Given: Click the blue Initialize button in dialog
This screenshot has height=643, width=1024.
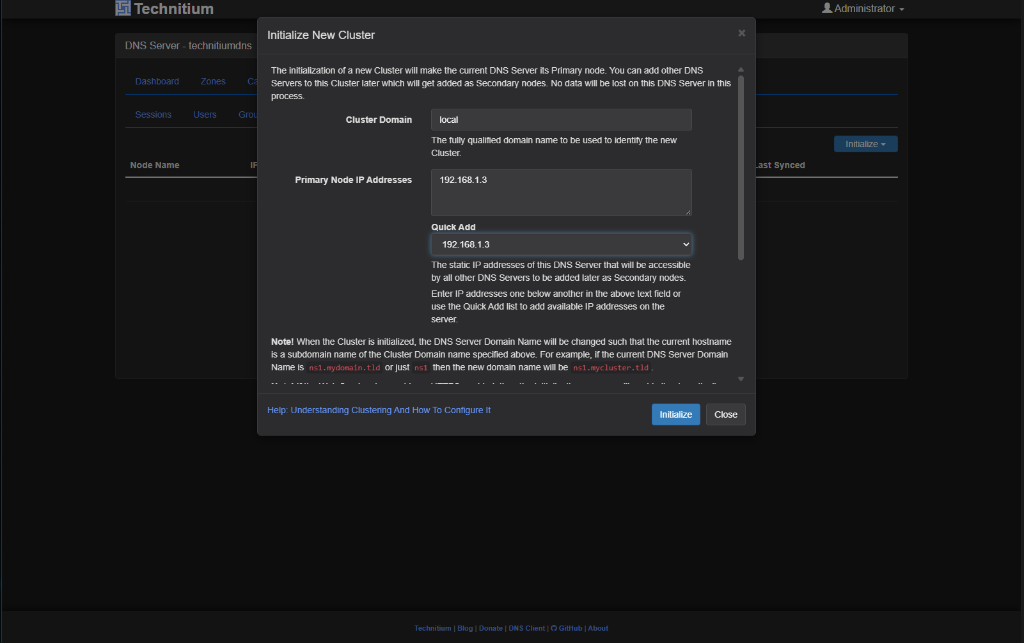Looking at the screenshot, I should [x=675, y=415].
